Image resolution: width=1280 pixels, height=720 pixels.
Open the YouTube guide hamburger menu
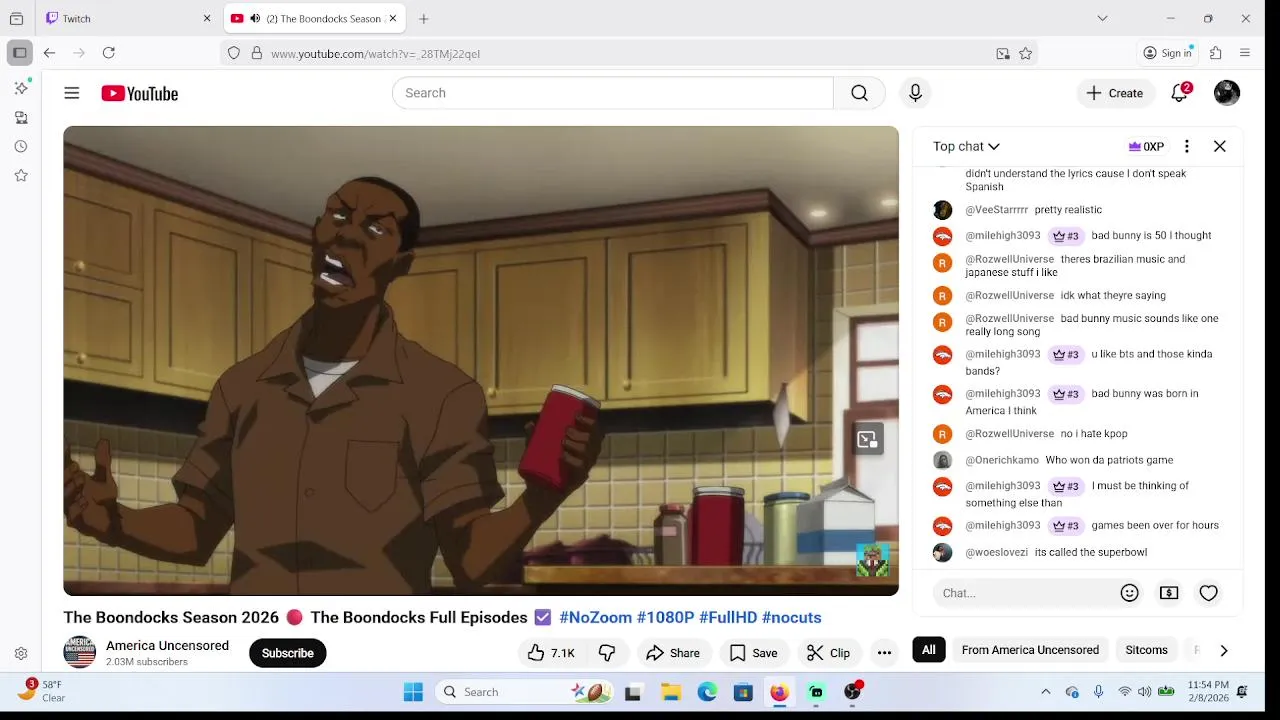[72, 93]
